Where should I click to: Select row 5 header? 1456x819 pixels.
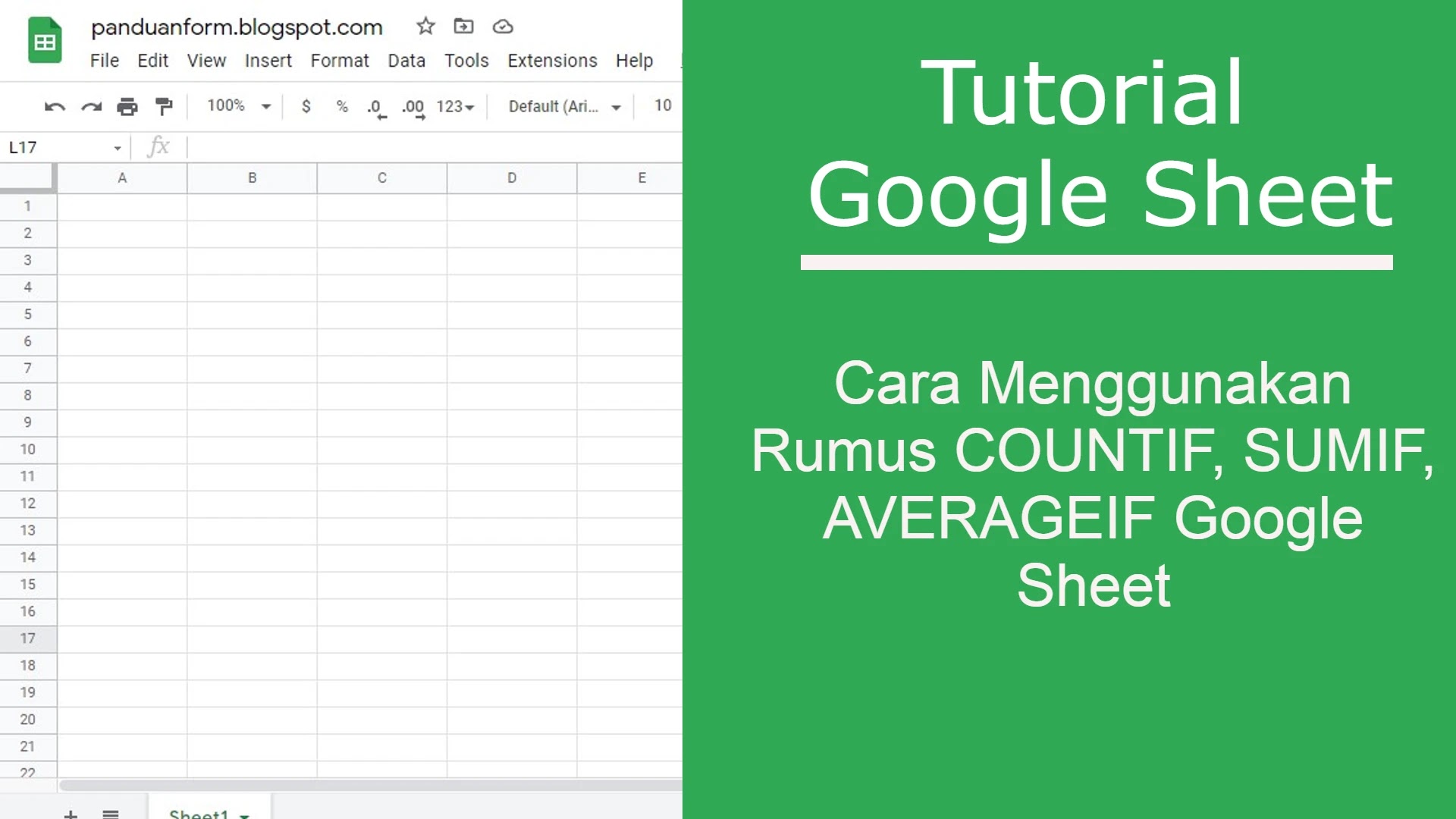[x=28, y=314]
